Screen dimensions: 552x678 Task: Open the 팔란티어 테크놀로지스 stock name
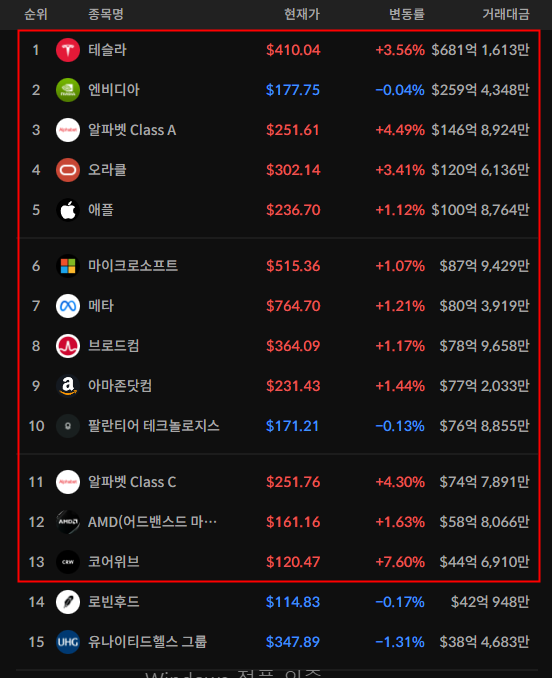point(153,426)
